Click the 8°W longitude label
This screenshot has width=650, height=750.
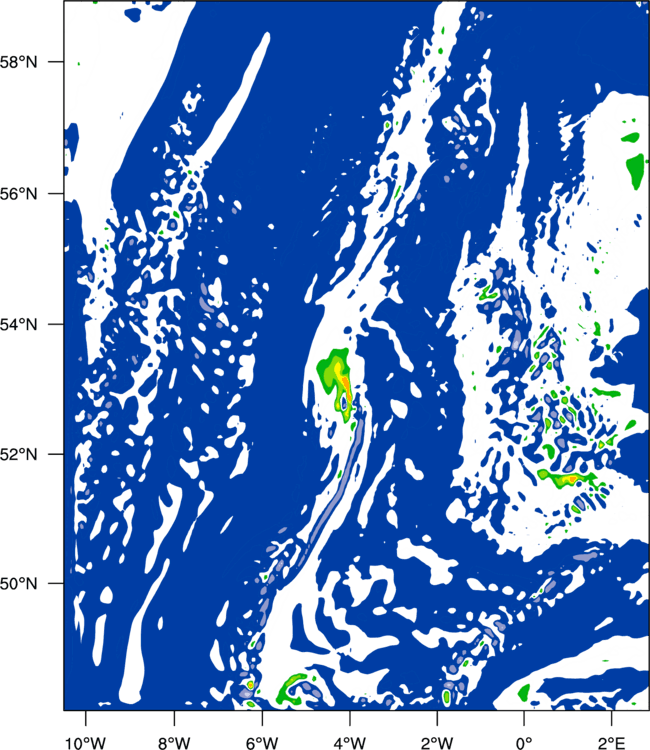pos(174,743)
